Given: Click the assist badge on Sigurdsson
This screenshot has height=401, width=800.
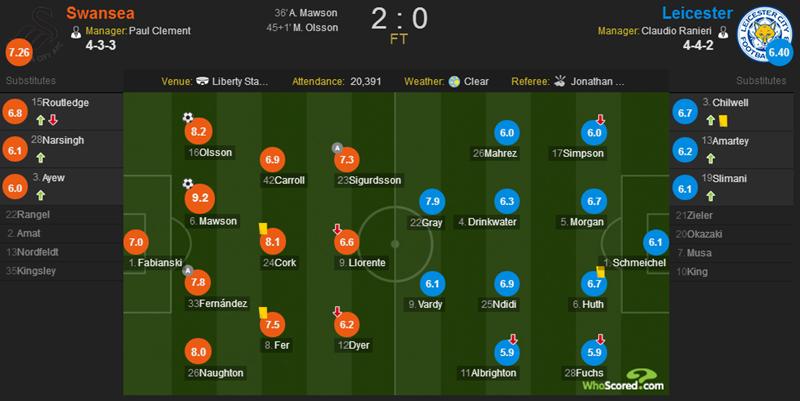Looking at the screenshot, I should point(338,148).
